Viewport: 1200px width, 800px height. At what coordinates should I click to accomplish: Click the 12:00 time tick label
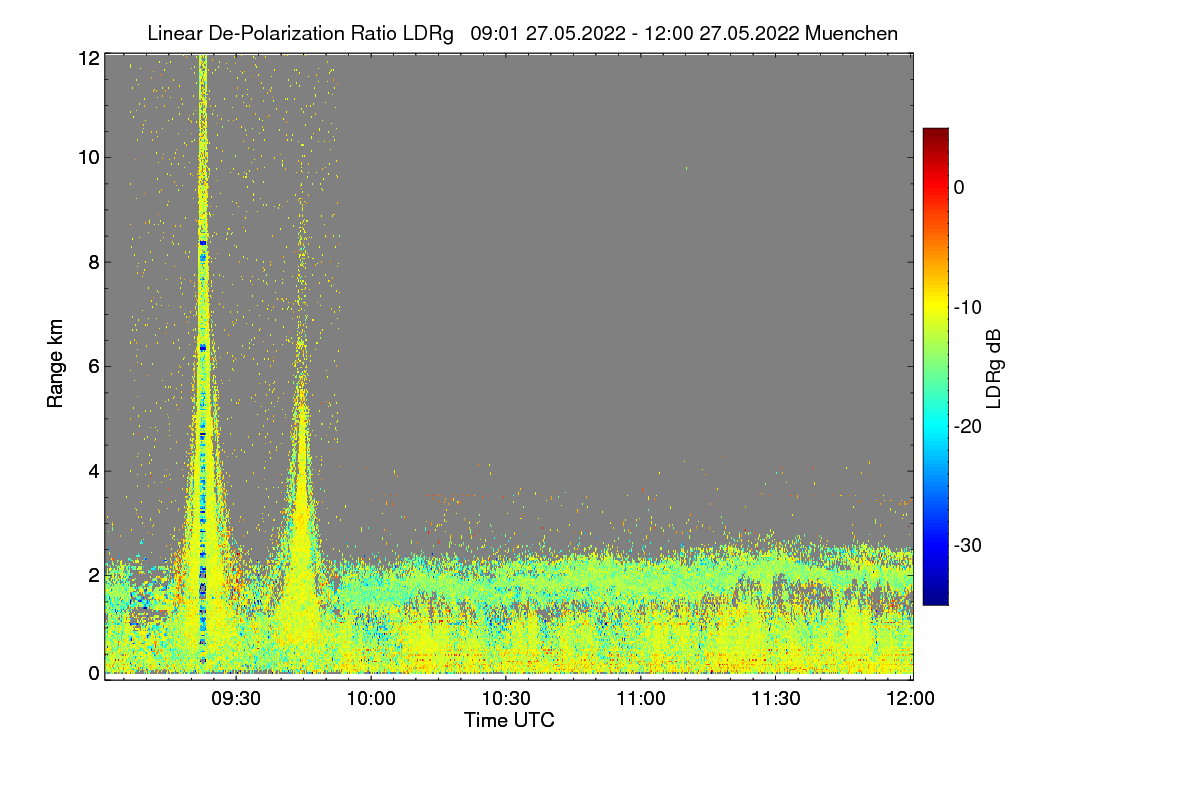point(912,698)
